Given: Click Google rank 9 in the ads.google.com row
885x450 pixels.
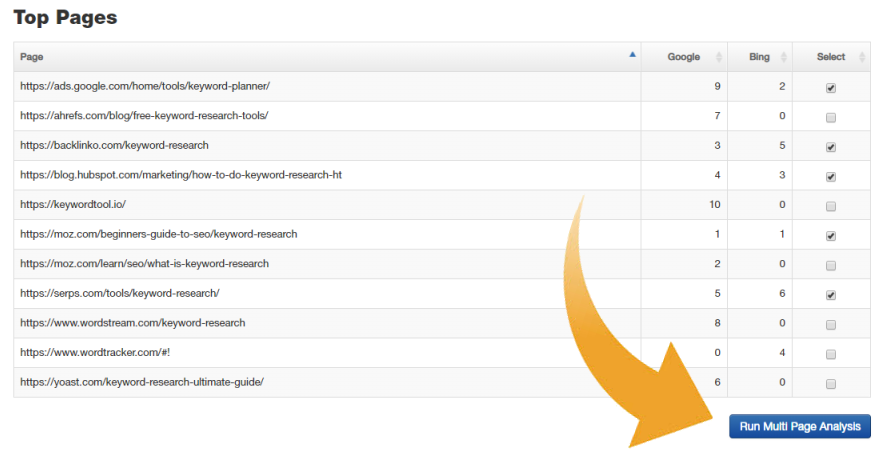Looking at the screenshot, I should tap(717, 86).
